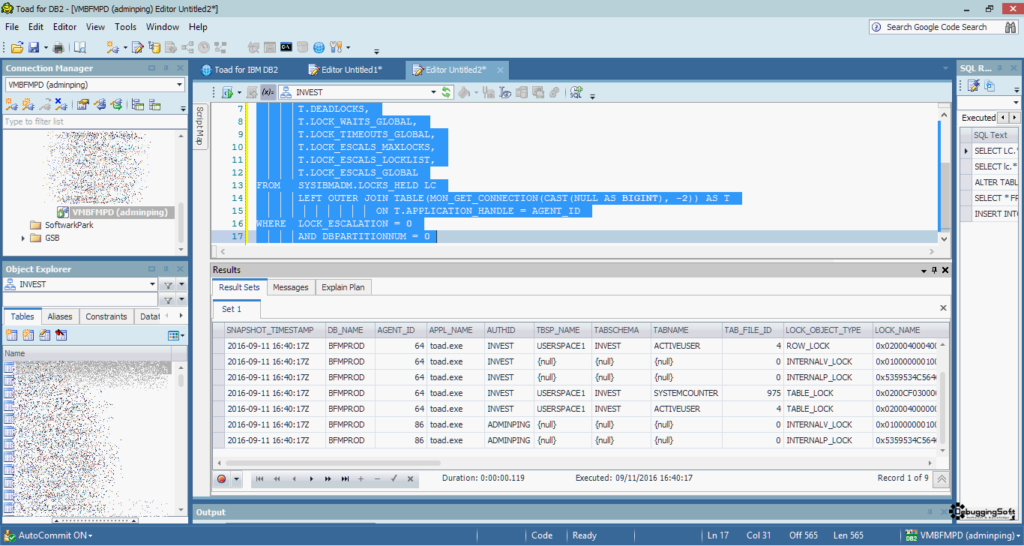Select VMBFMPD (adminping) connection tree node
This screenshot has height=546, width=1024.
pyautogui.click(x=120, y=212)
